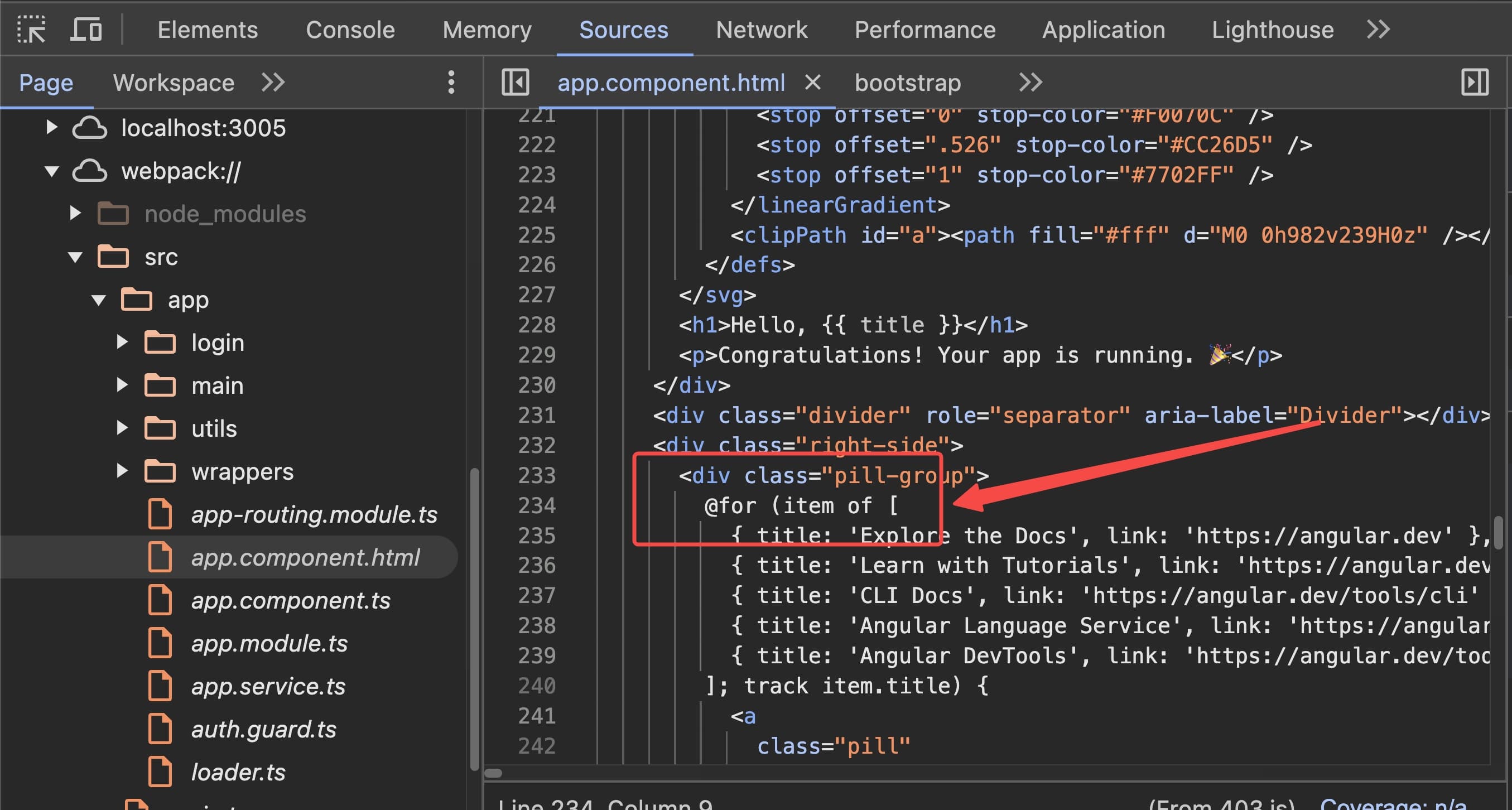
Task: Expand the wrappers folder
Action: (122, 470)
